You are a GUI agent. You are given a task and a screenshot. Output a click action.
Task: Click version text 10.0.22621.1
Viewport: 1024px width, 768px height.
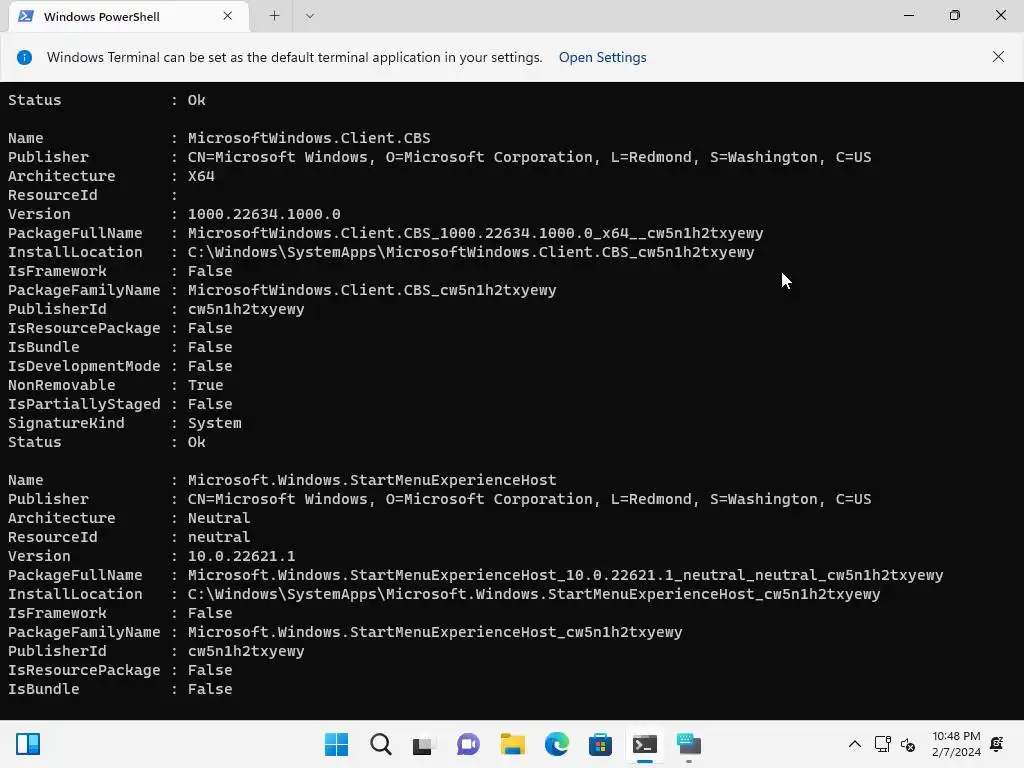tap(242, 556)
